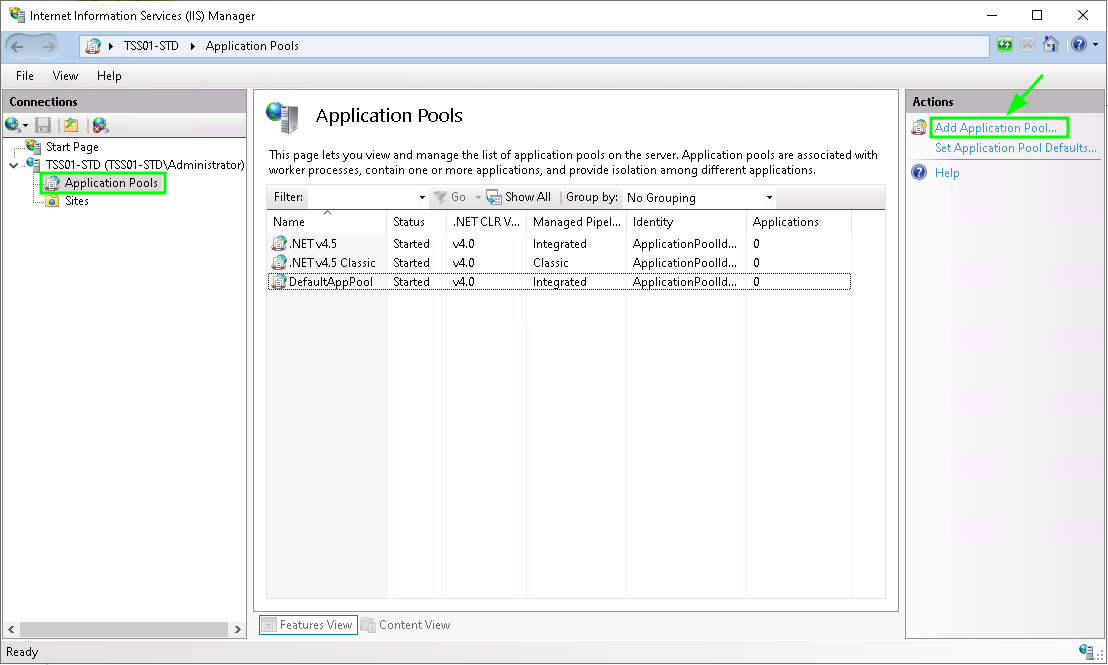Click Add Application Pool link

996,127
